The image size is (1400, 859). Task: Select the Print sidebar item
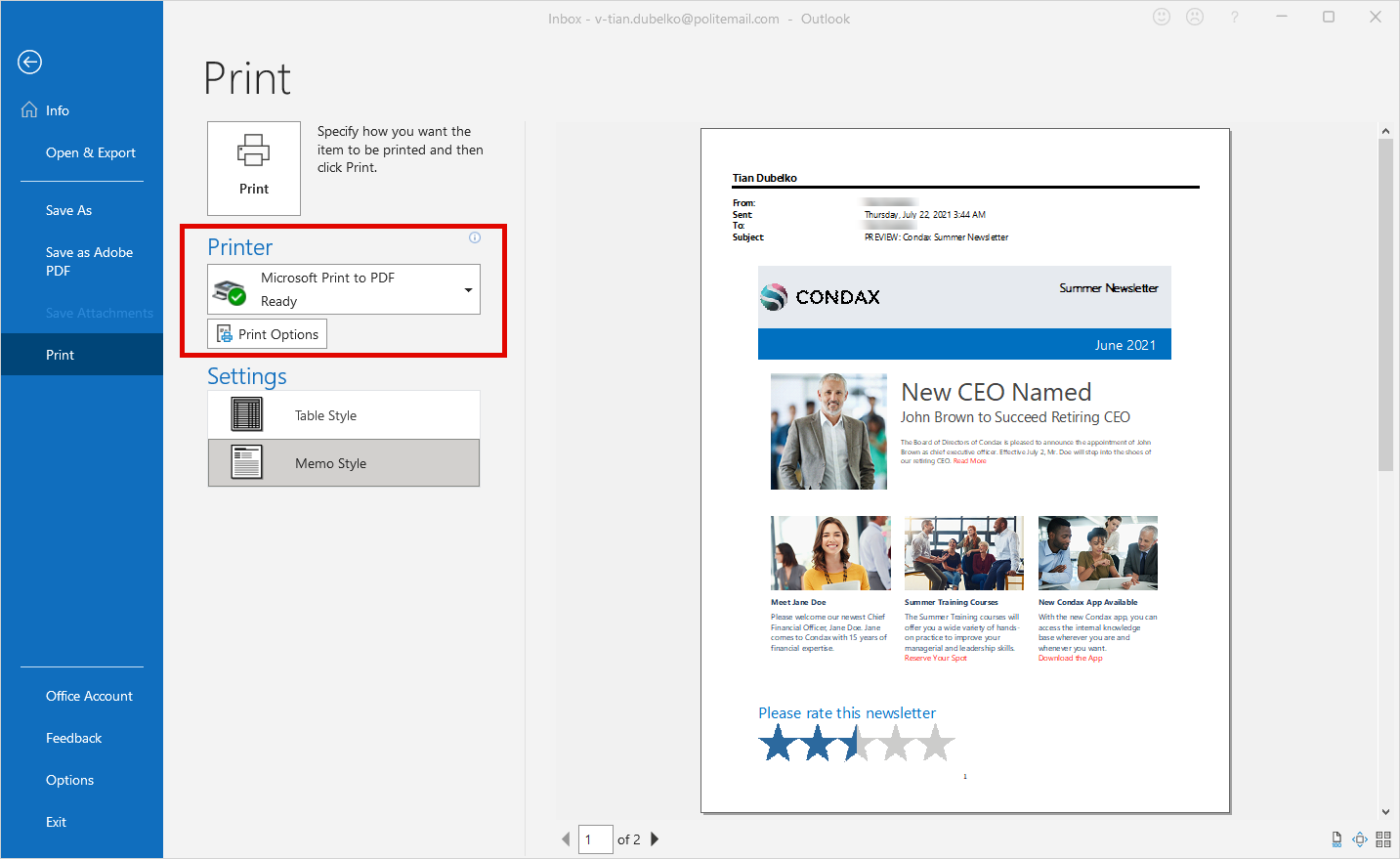(x=82, y=355)
